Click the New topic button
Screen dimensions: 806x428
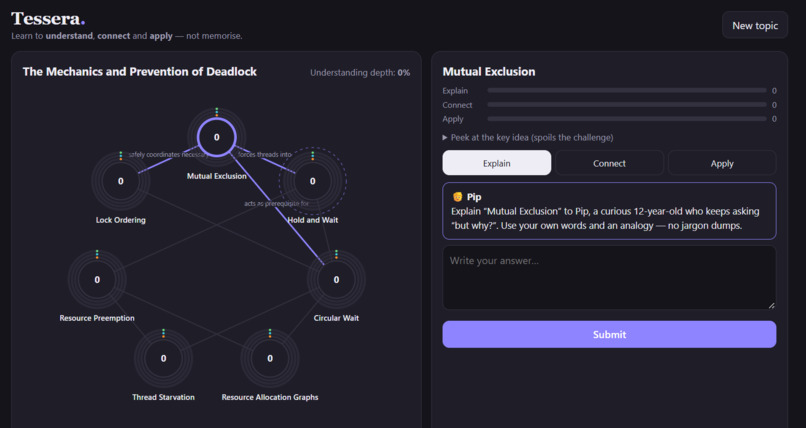click(755, 25)
